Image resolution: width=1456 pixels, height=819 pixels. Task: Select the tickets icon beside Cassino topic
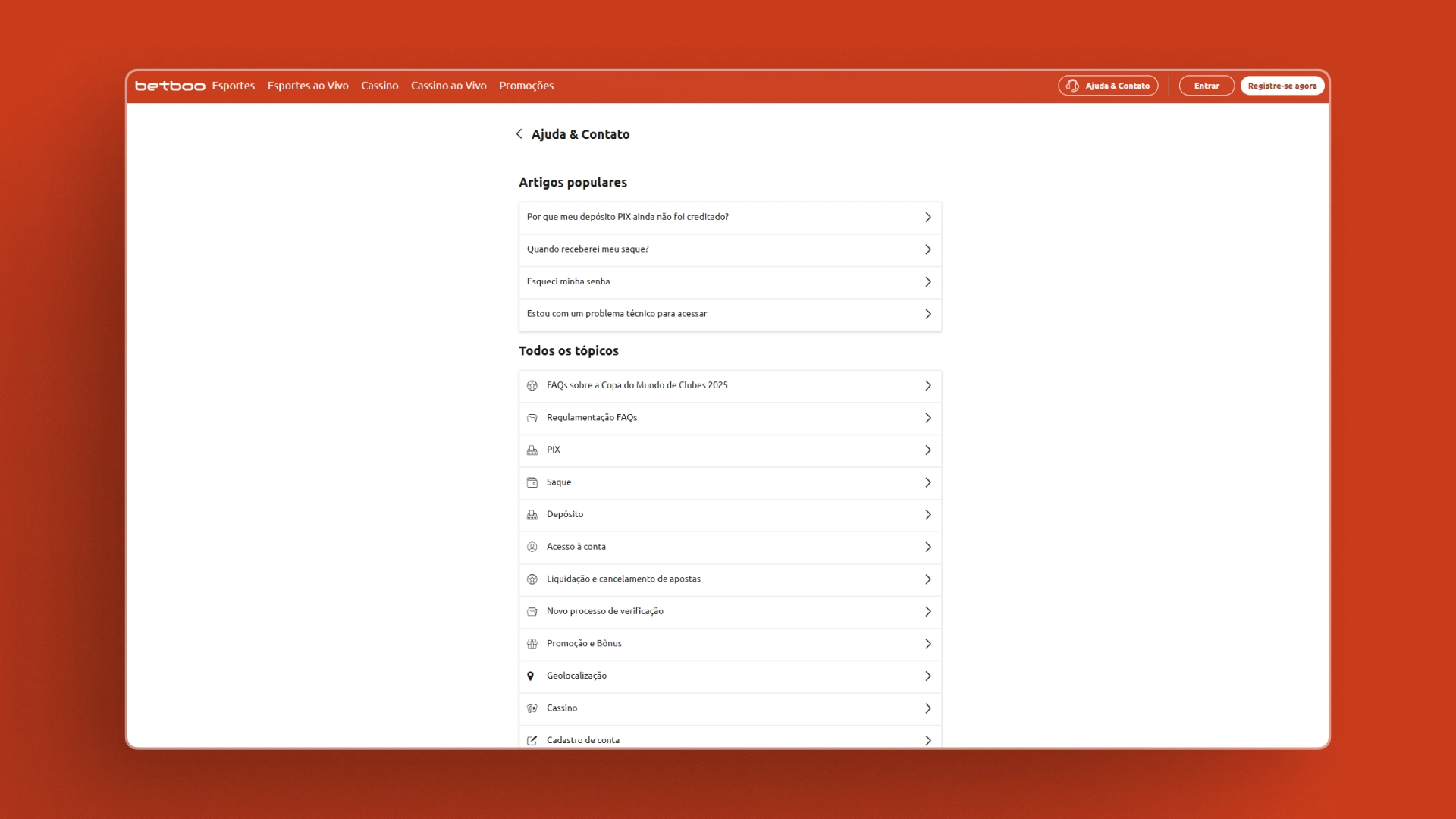point(533,708)
